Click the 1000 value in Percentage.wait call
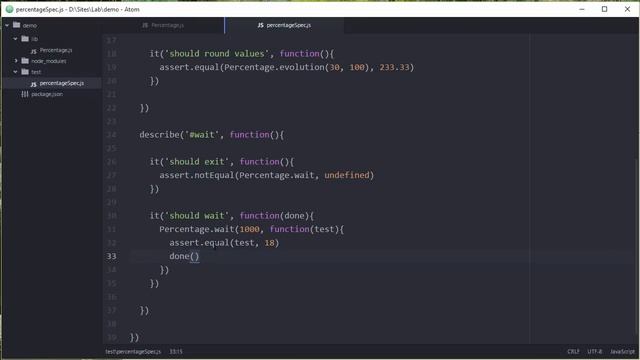The width and height of the screenshot is (640, 360). 249,229
